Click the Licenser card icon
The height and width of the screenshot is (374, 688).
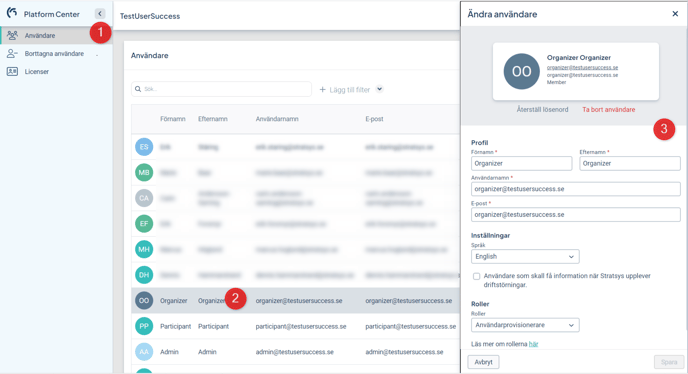tap(12, 72)
